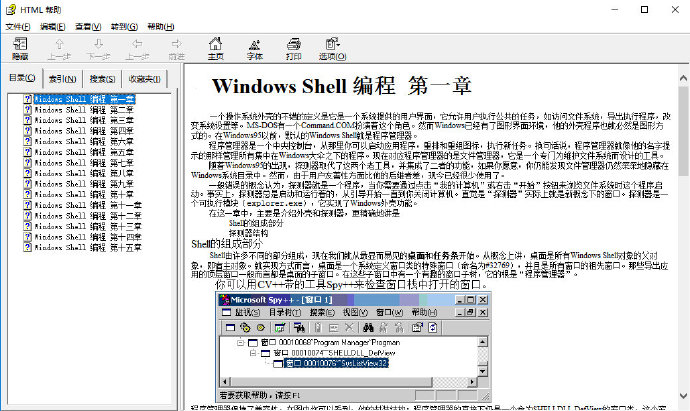Select Windows Shell 编程 第十章 topic
This screenshot has height=411, width=690.
point(84,194)
